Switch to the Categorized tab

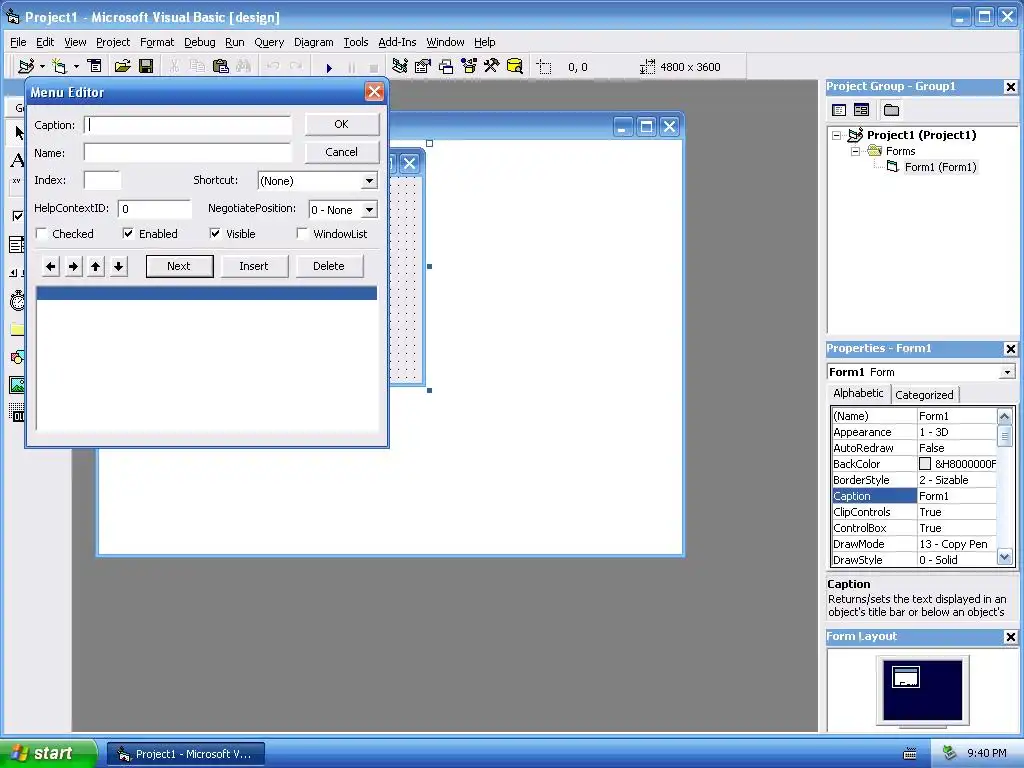point(924,394)
